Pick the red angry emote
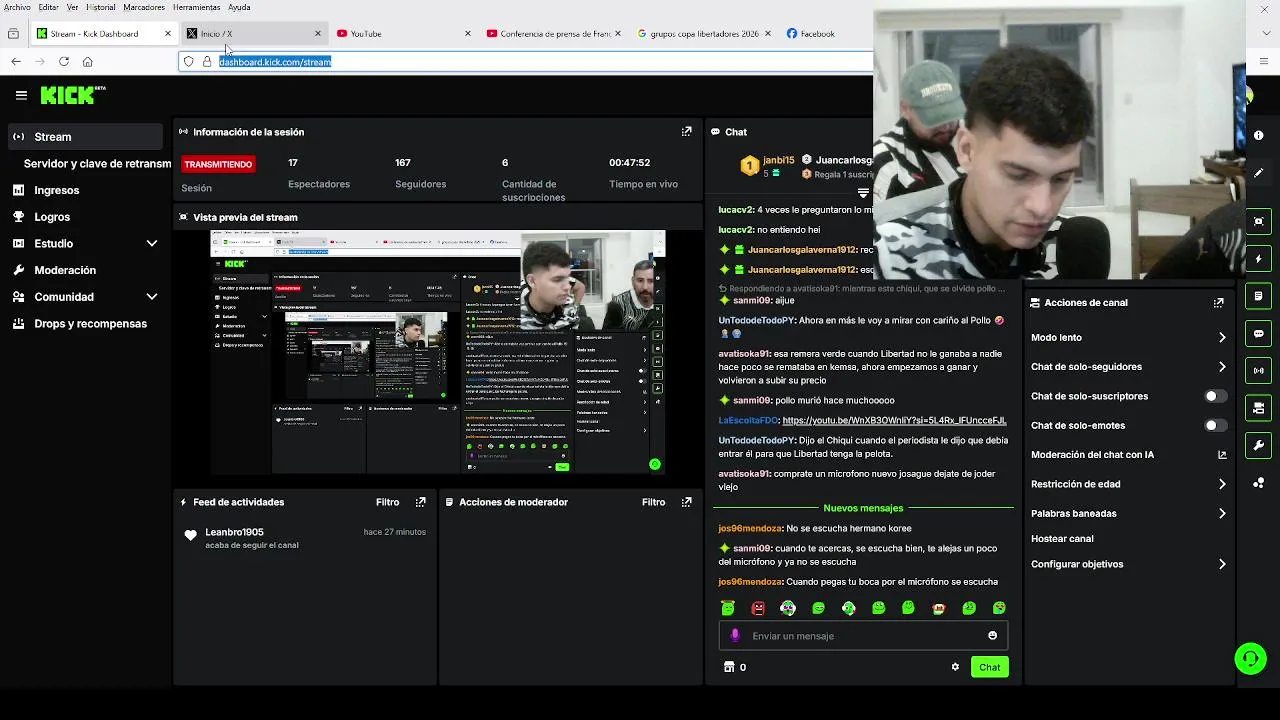 click(758, 608)
